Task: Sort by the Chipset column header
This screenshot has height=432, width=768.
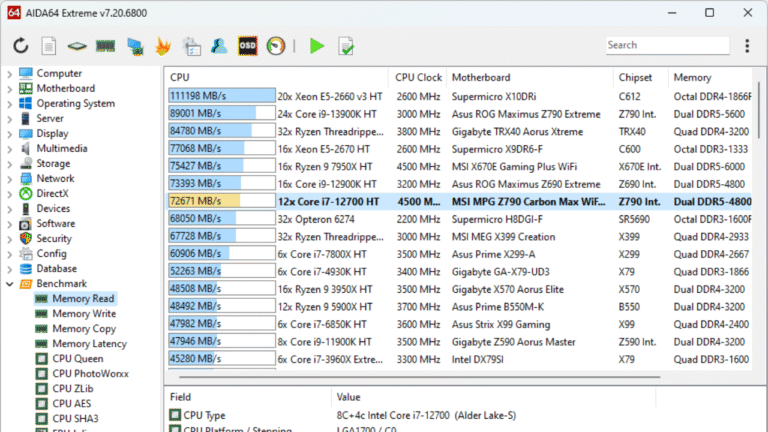Action: tap(641, 77)
